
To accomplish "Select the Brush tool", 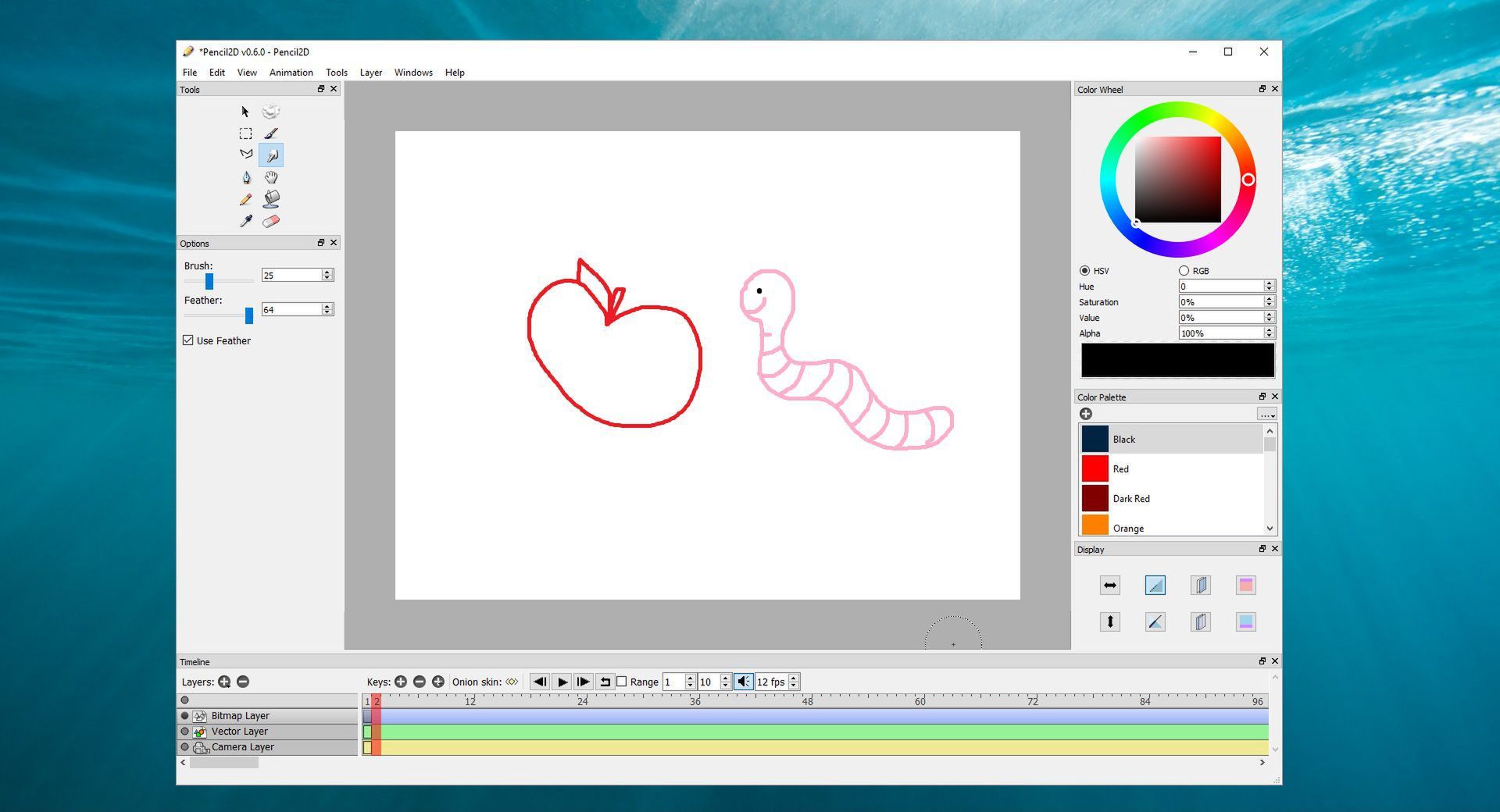I will click(x=271, y=133).
